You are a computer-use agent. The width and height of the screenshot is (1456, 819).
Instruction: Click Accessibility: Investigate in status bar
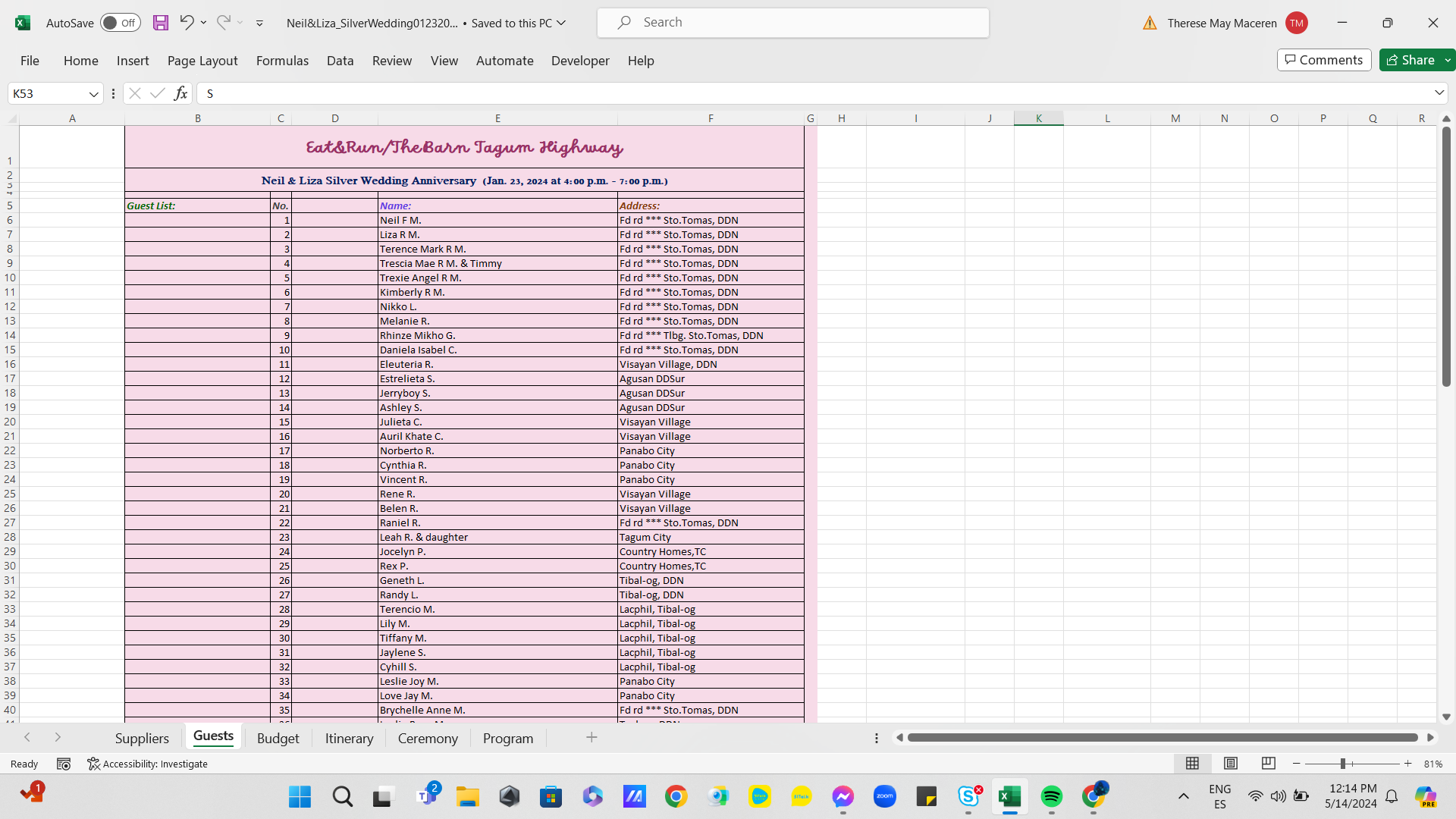pyautogui.click(x=147, y=764)
